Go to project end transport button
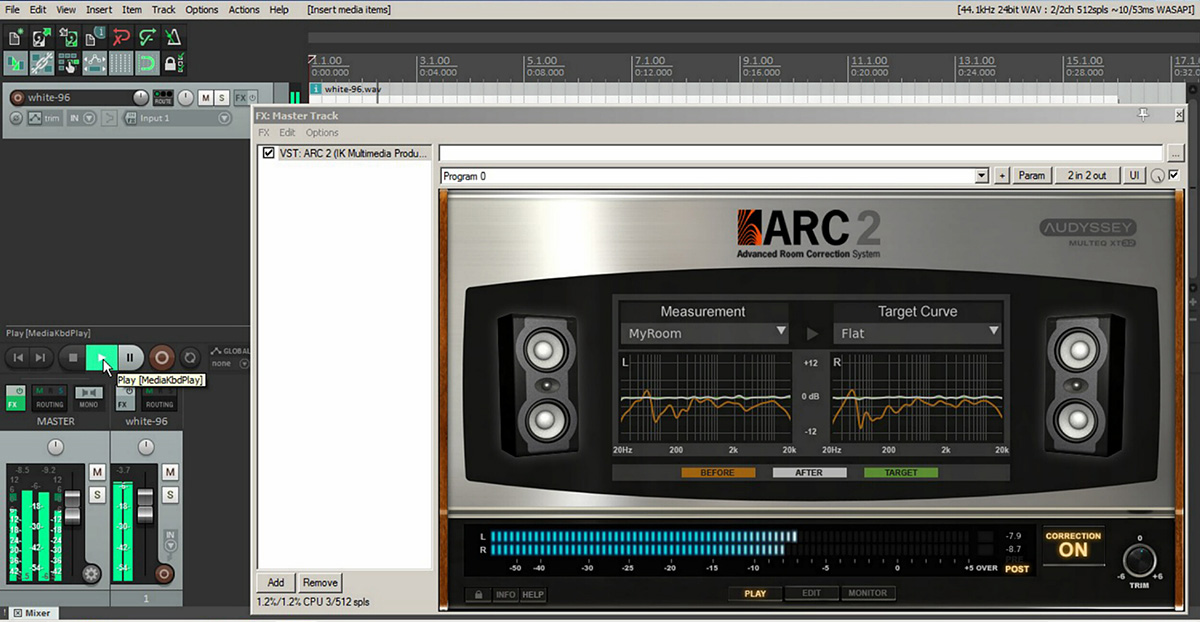Image resolution: width=1200 pixels, height=622 pixels. [x=40, y=357]
